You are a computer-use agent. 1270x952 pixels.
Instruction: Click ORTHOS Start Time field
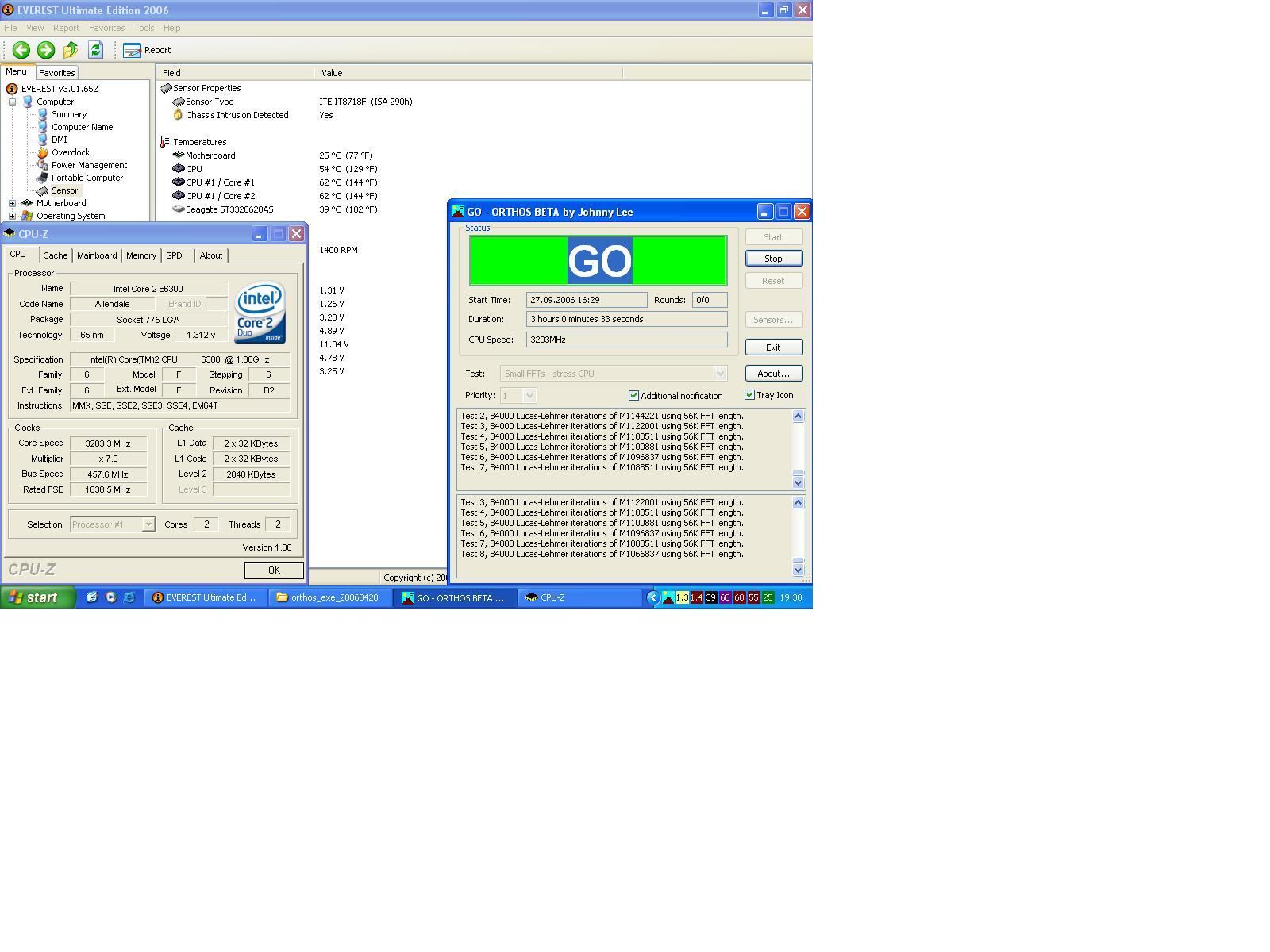pos(587,300)
